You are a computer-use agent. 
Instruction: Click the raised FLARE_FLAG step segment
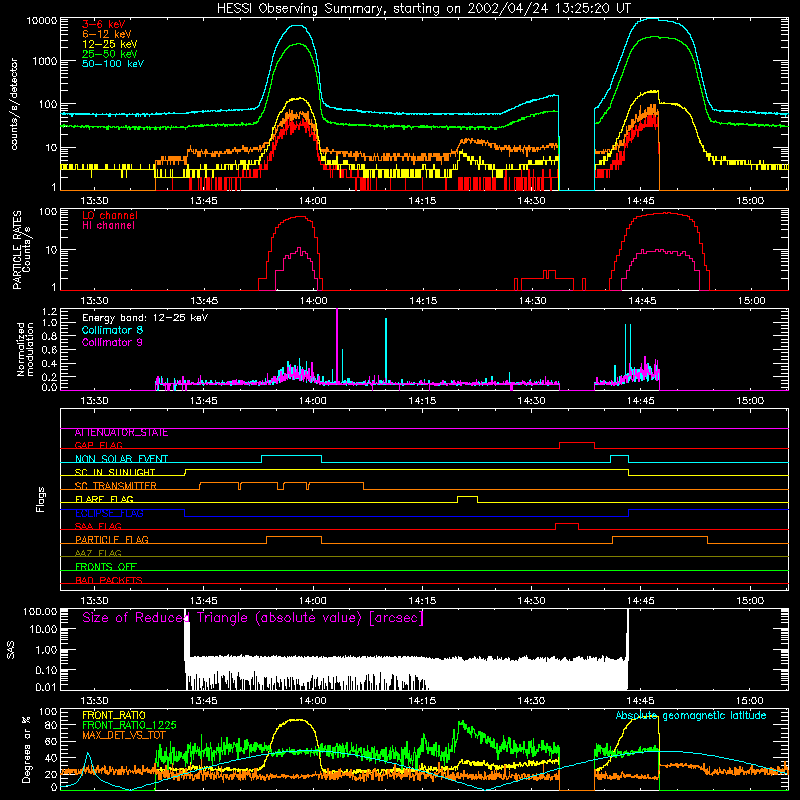[467, 496]
